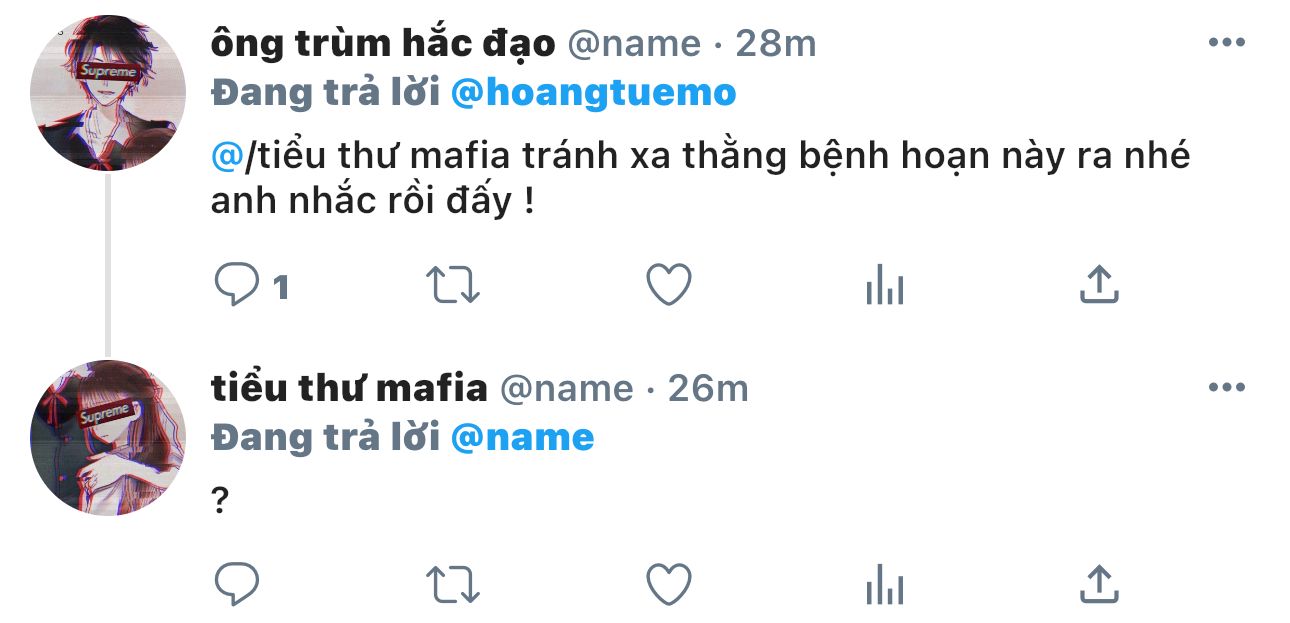1290x623 pixels.
Task: Like the tweet by ông trùm hắc đạo
Action: click(669, 285)
